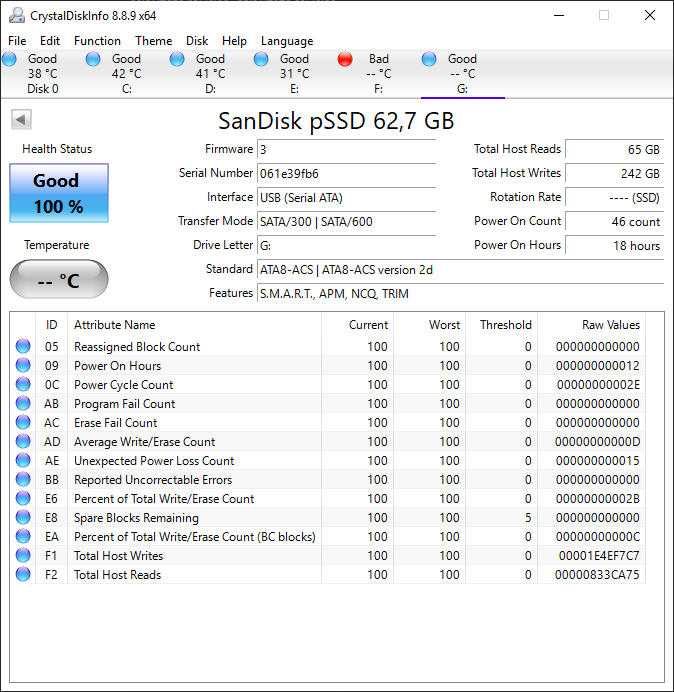Viewport: 674px width, 692px height.
Task: Select the red Bad status orb for F:
Action: pos(345,59)
